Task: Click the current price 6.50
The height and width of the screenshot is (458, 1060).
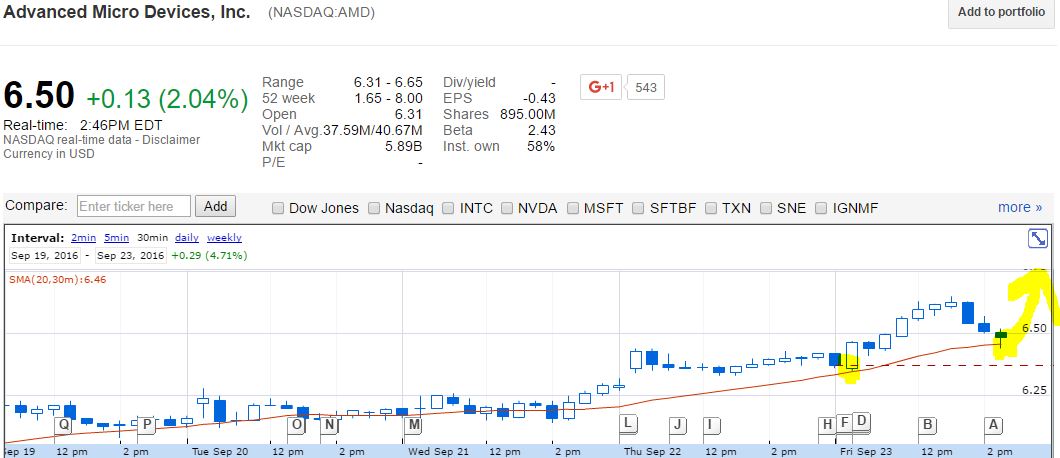Action: coord(39,95)
